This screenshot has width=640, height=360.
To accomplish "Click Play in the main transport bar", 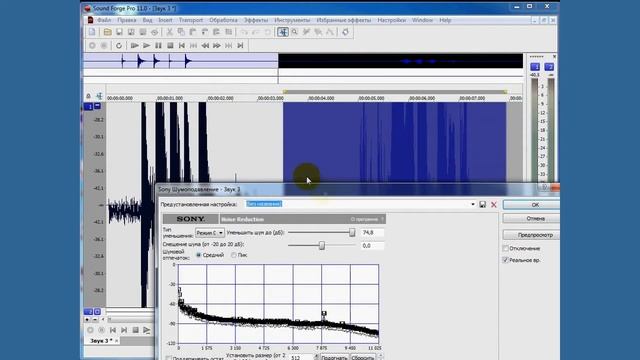I will (x=147, y=46).
